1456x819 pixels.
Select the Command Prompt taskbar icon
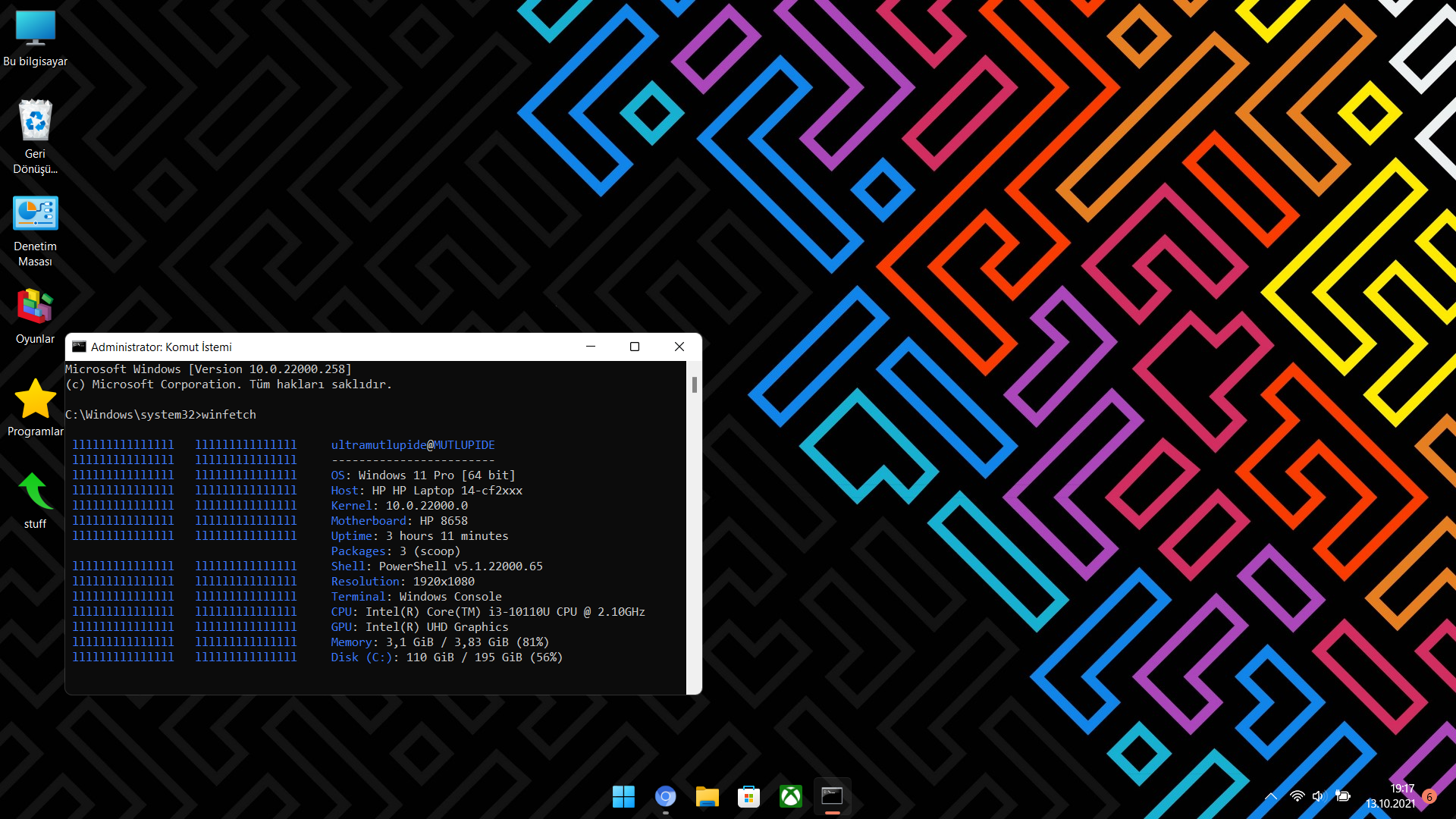click(x=832, y=796)
